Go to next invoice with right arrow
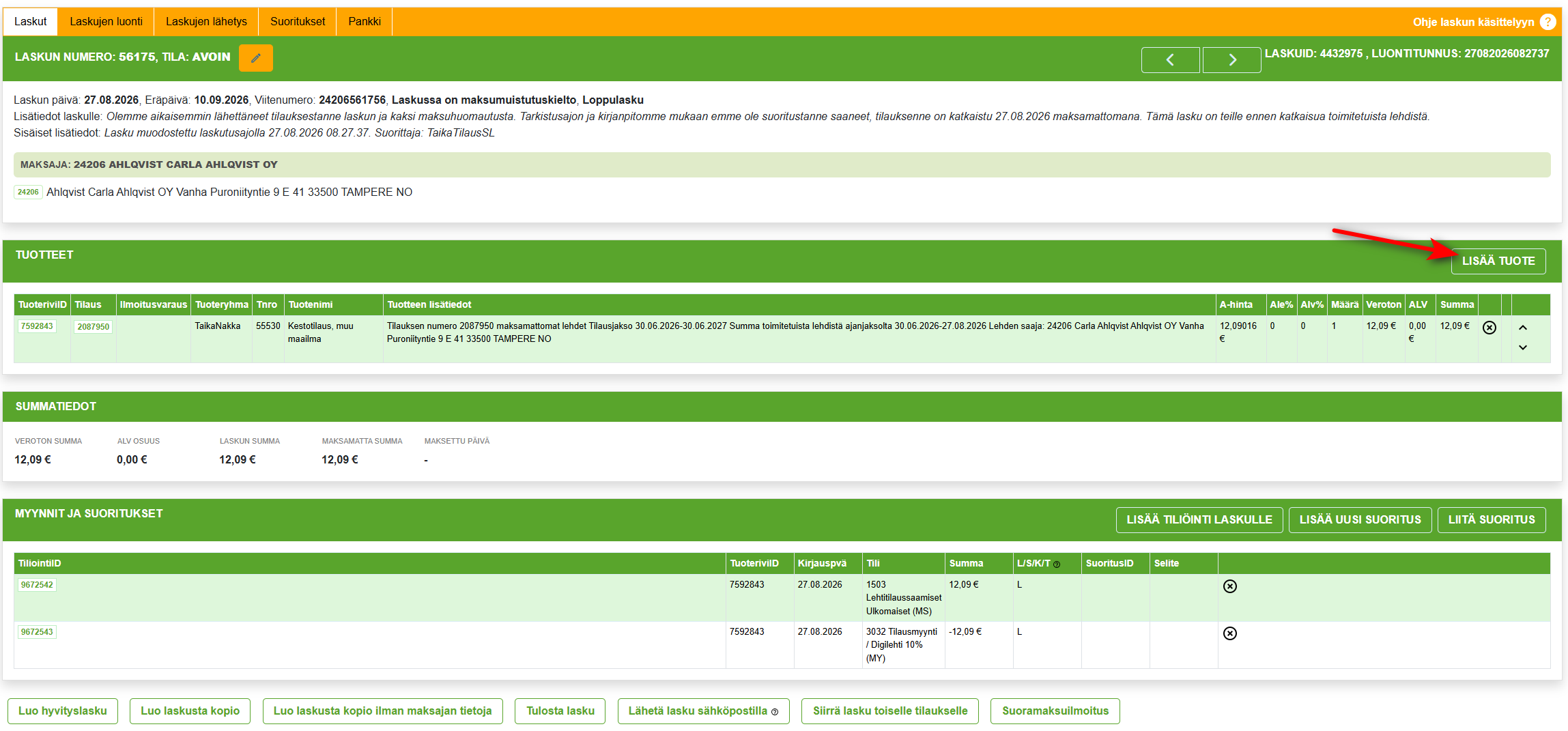 click(1231, 60)
